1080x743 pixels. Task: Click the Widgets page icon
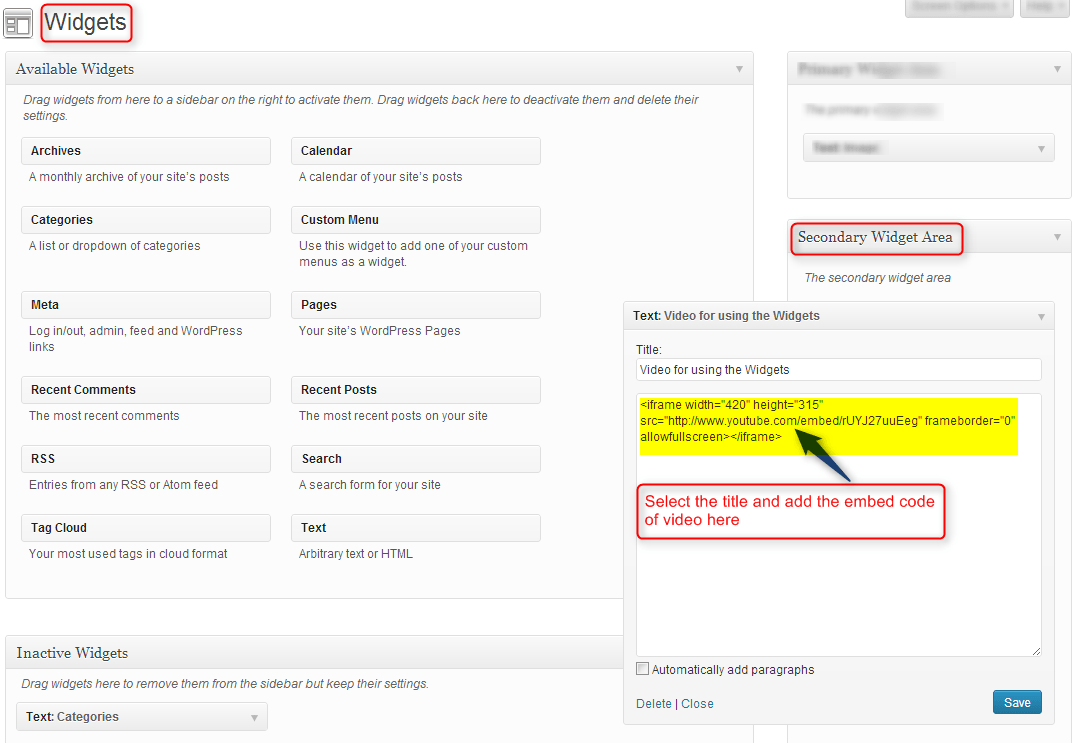[x=18, y=23]
